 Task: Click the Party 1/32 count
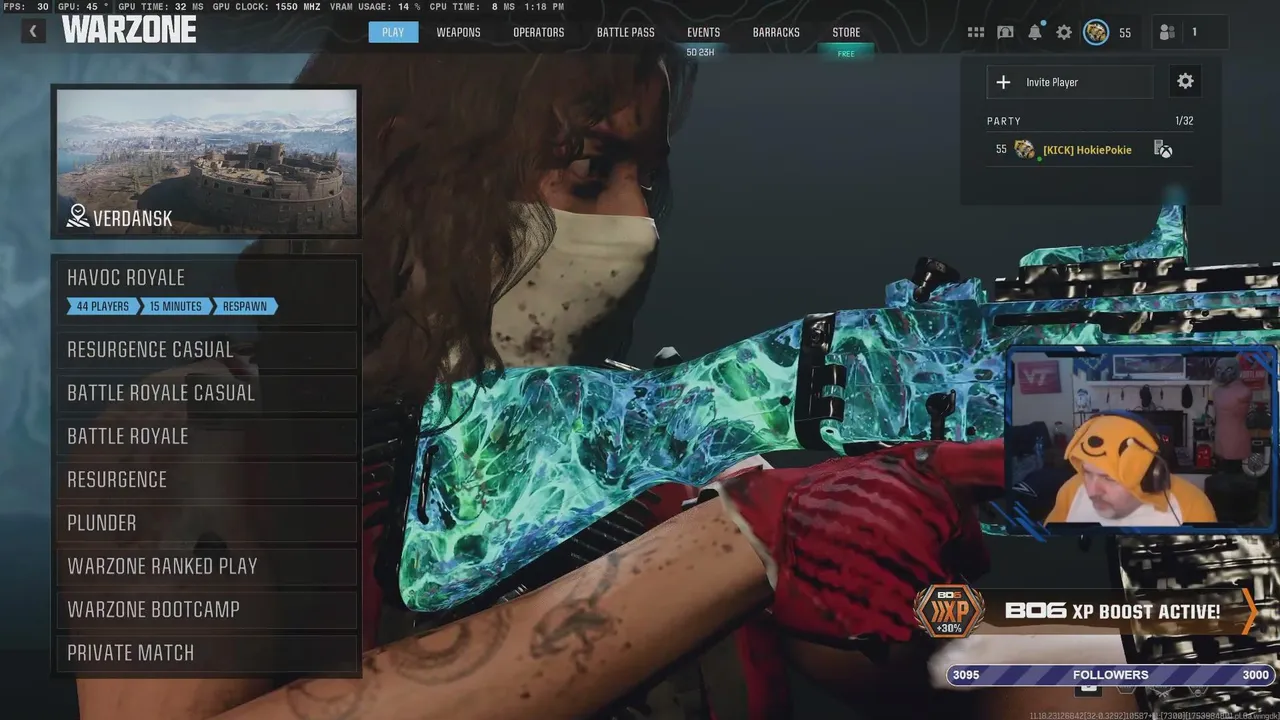click(x=1184, y=121)
